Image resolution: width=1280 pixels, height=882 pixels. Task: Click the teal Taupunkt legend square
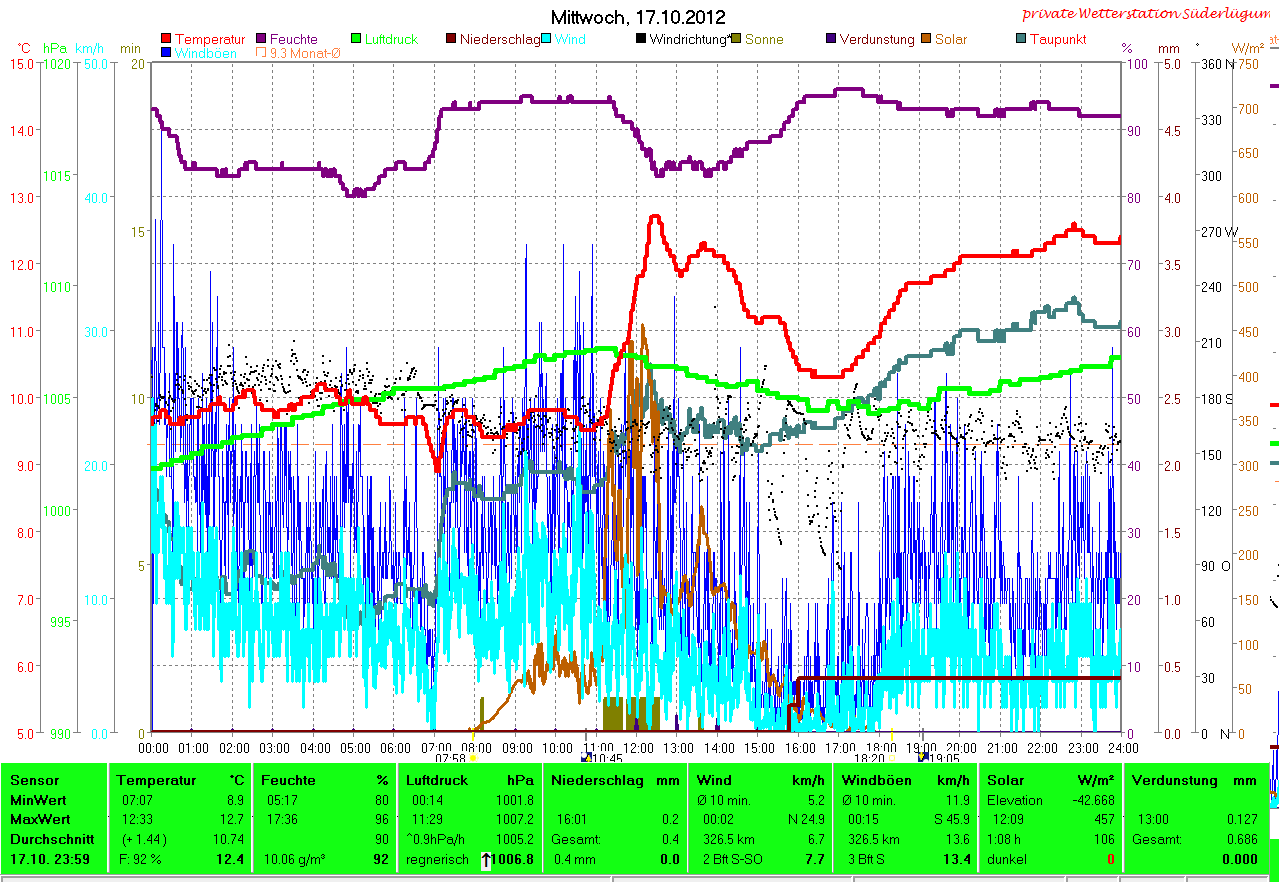pyautogui.click(x=1021, y=40)
